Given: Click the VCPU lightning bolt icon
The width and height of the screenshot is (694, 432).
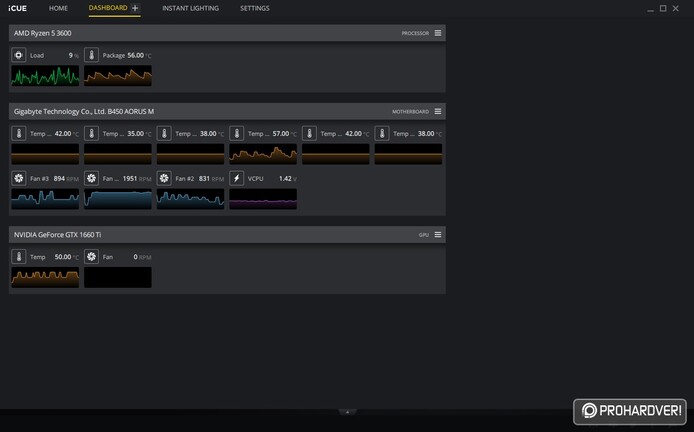Looking at the screenshot, I should 236,178.
